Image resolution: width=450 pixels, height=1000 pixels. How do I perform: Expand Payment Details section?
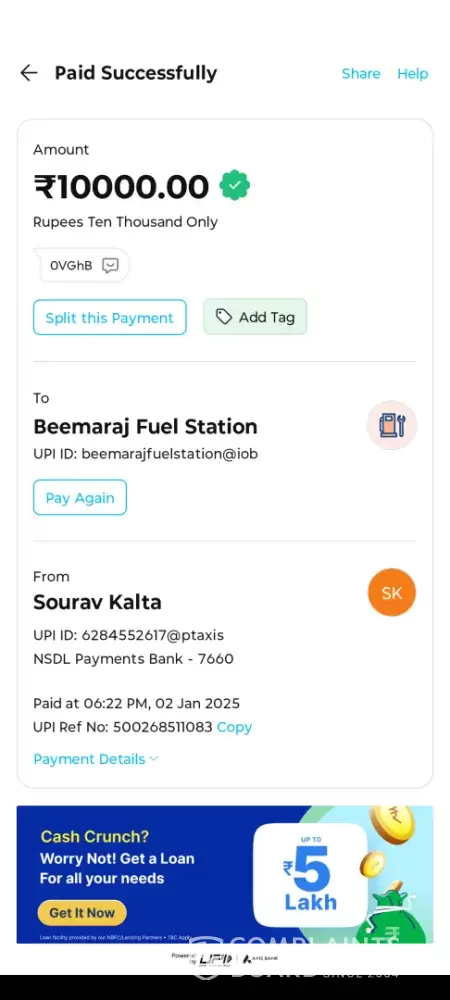[96, 759]
